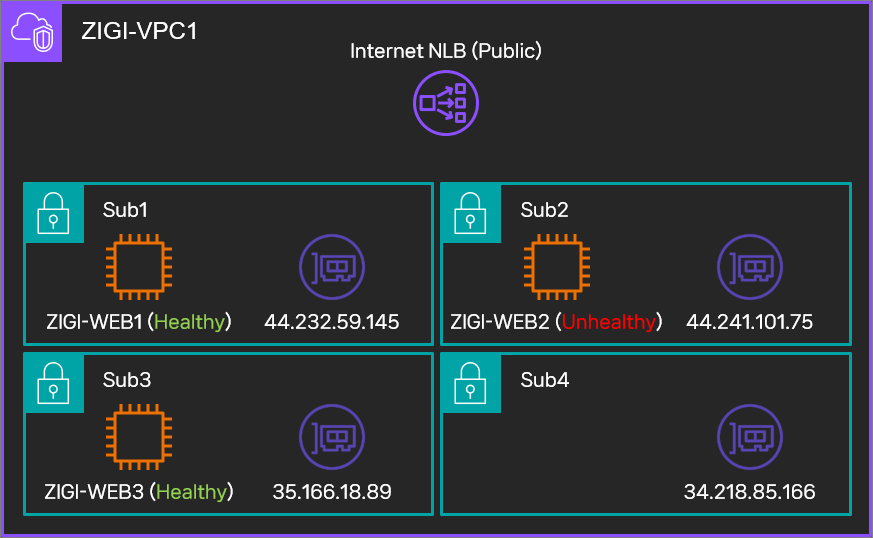The height and width of the screenshot is (538, 873).
Task: Click the ZIGI-WEB1 EC2 instance chip icon
Action: 139,267
